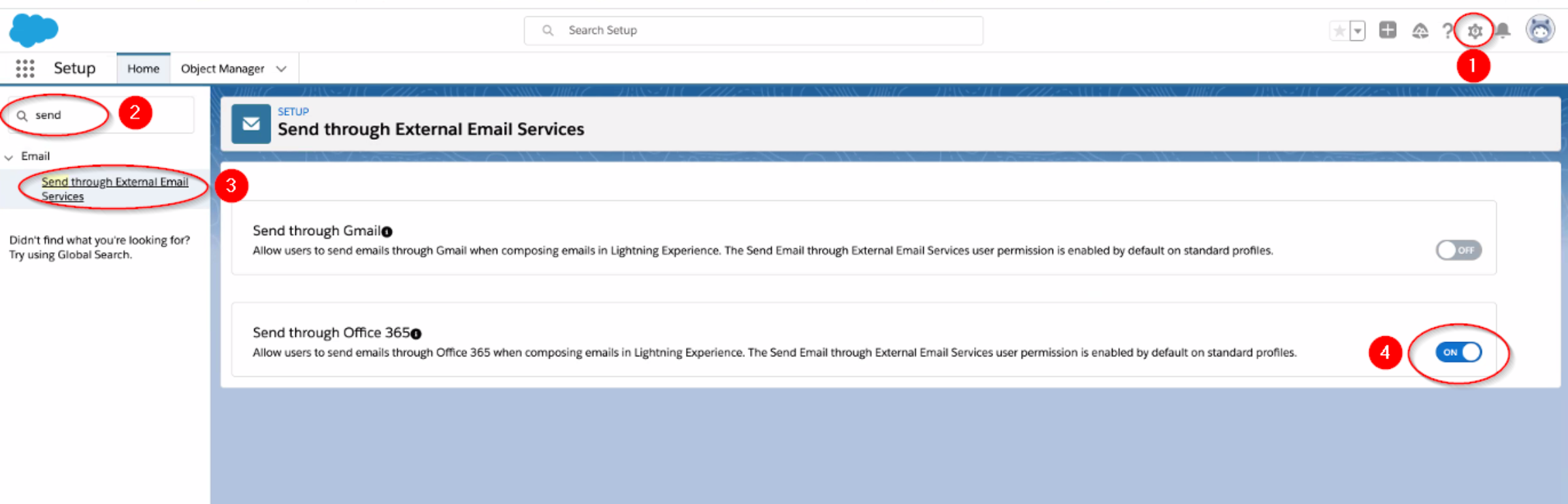
Task: Click the favorites star icon
Action: pos(1339,31)
